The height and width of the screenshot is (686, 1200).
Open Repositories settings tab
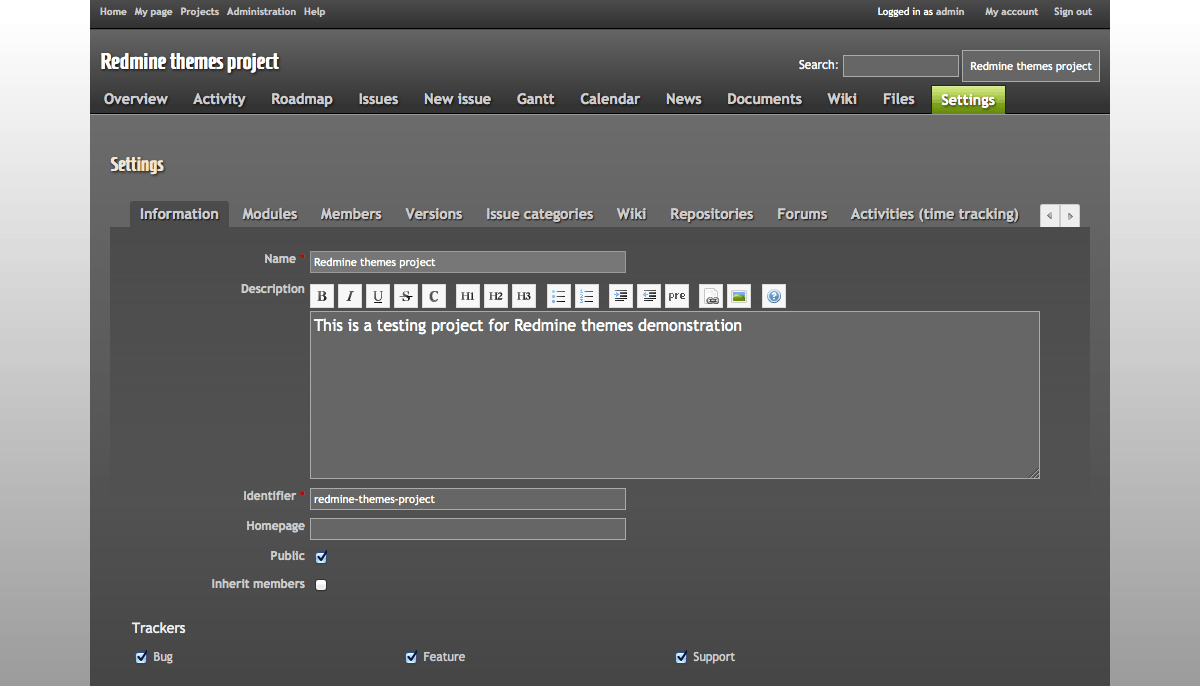click(712, 214)
